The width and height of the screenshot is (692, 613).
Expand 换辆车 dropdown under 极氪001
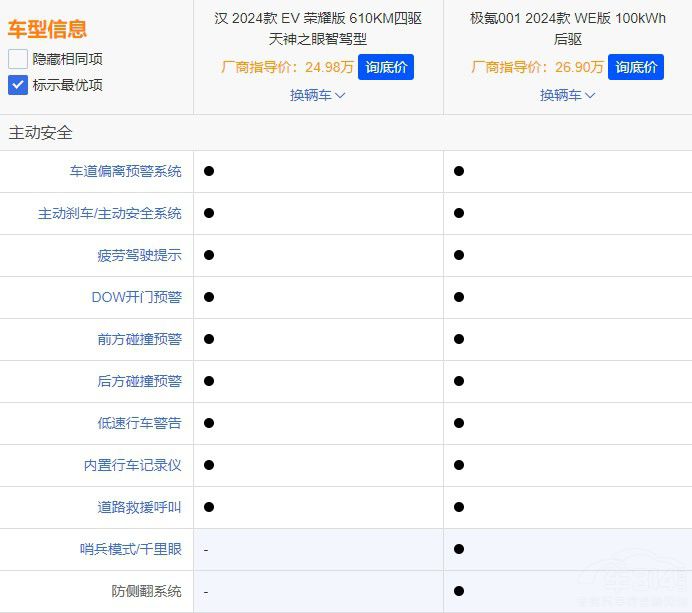[x=568, y=95]
